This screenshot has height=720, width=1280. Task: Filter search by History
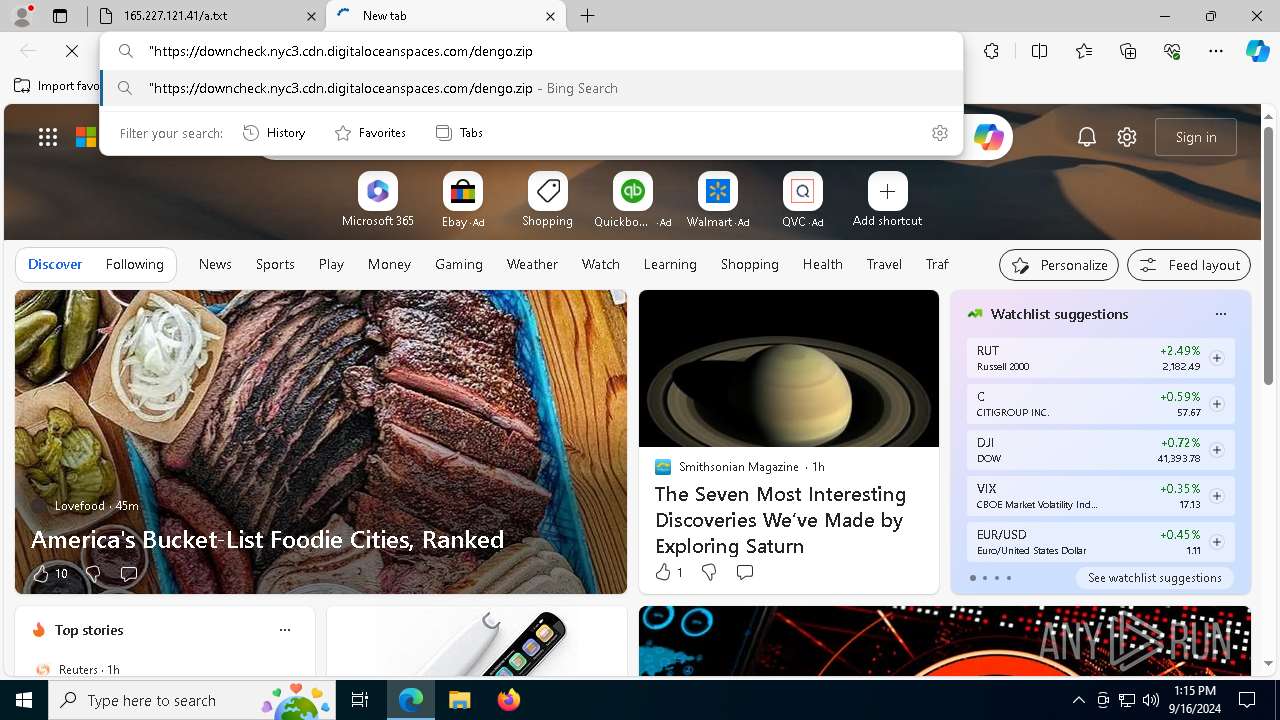click(274, 133)
